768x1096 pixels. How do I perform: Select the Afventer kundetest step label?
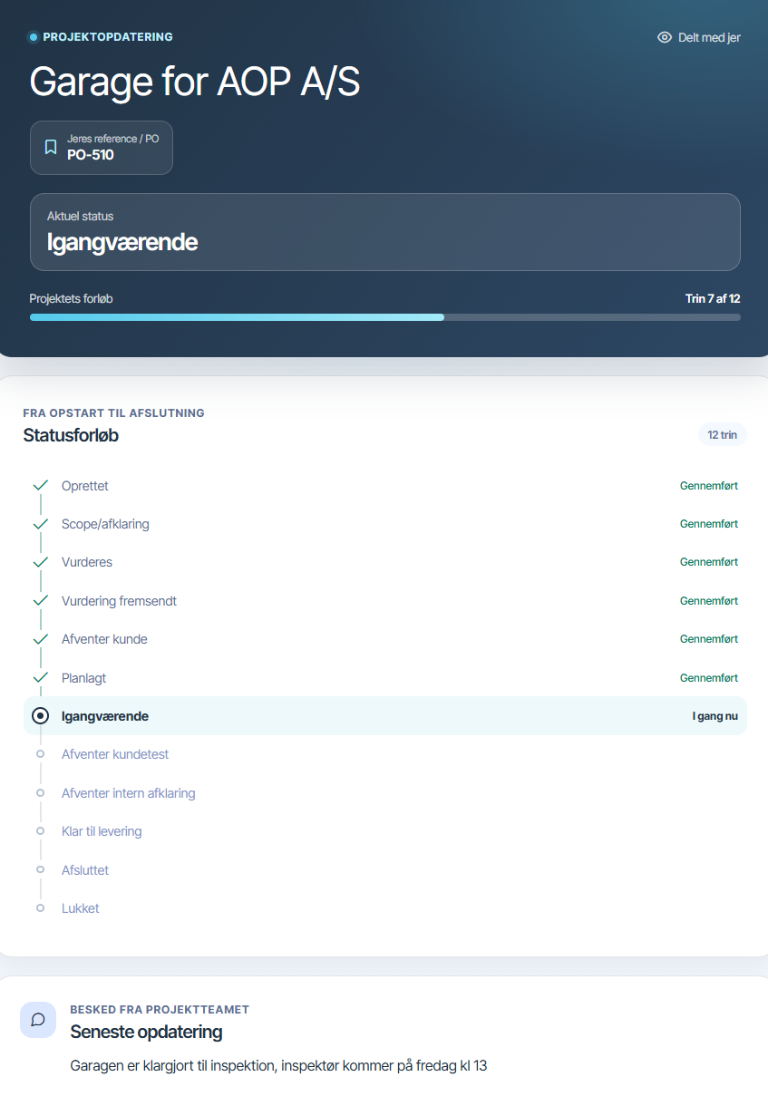tap(115, 754)
